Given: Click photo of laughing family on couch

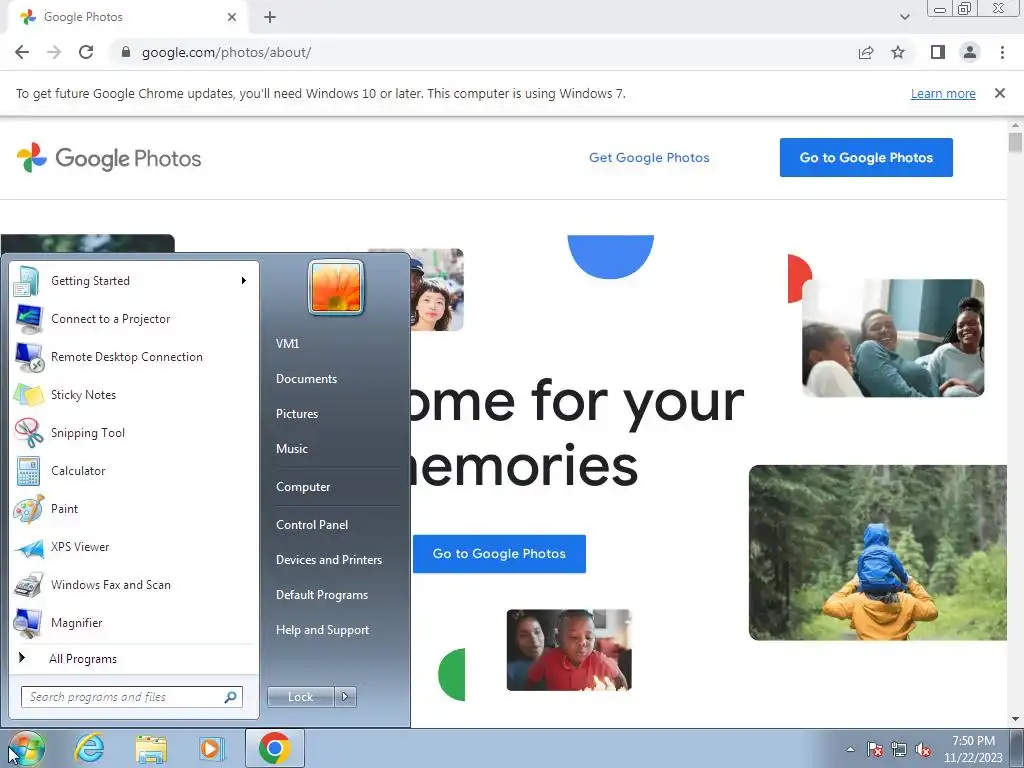Looking at the screenshot, I should (x=893, y=338).
